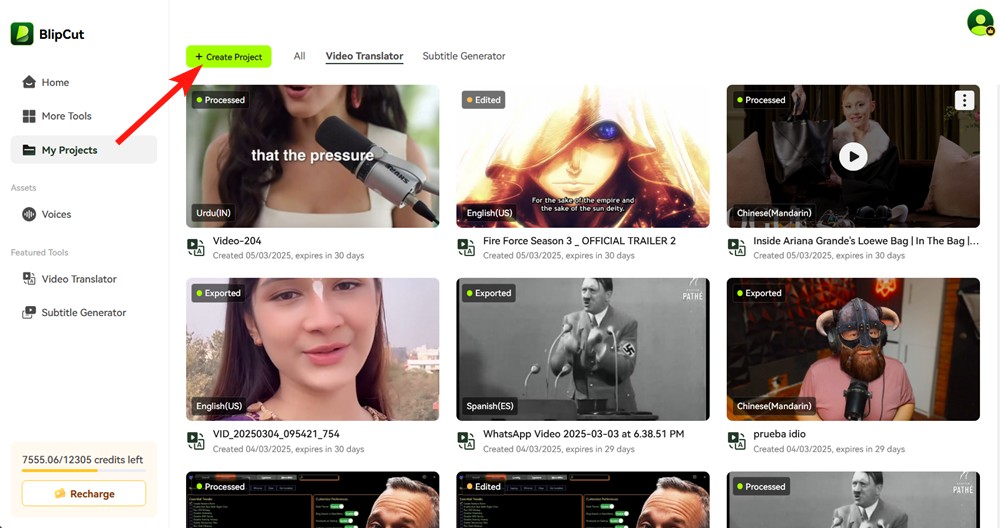Click the Exported badge on WhatsApp Video
The image size is (1000, 528).
pos(489,293)
